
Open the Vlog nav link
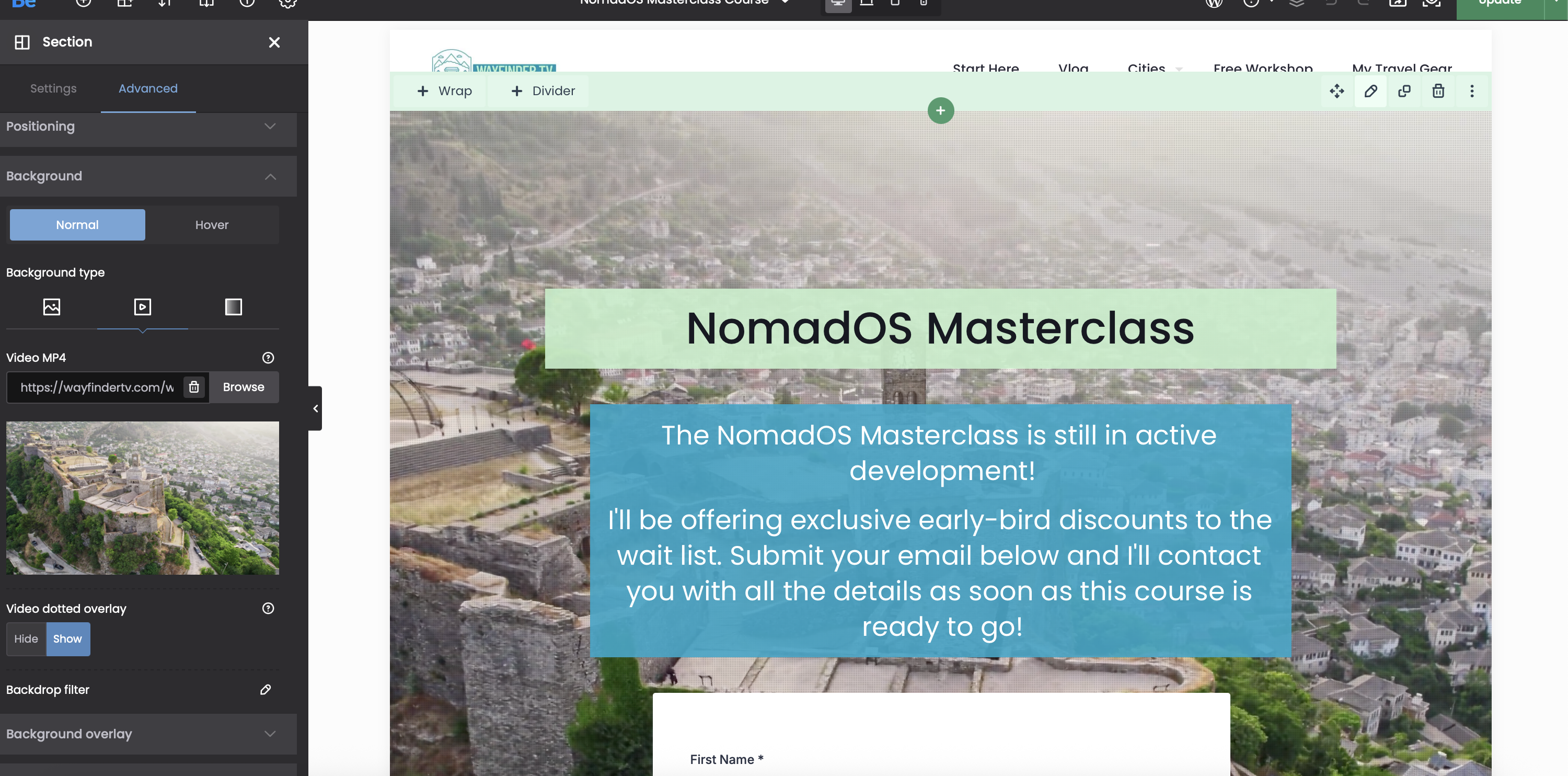pyautogui.click(x=1073, y=67)
